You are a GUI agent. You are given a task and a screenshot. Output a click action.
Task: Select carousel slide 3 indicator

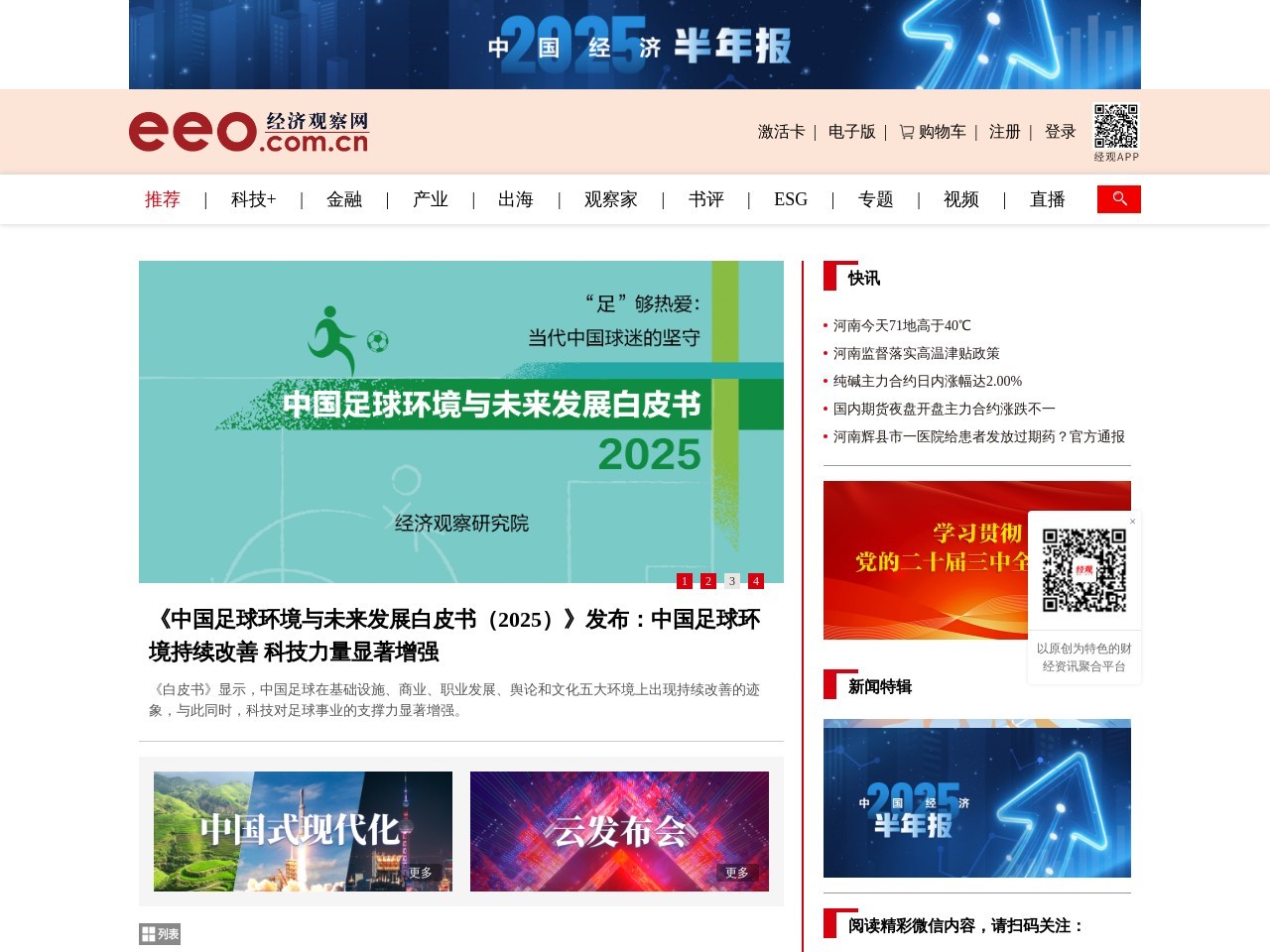tap(731, 580)
